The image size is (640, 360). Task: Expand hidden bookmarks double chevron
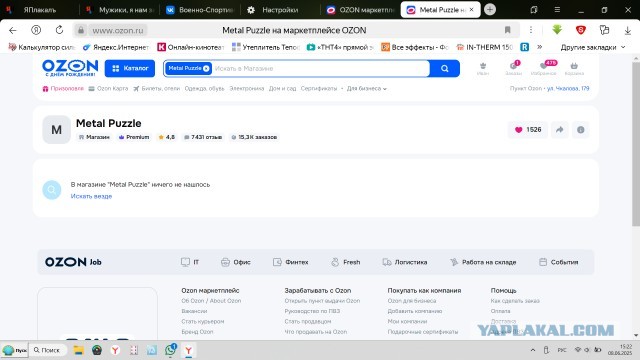coord(540,47)
